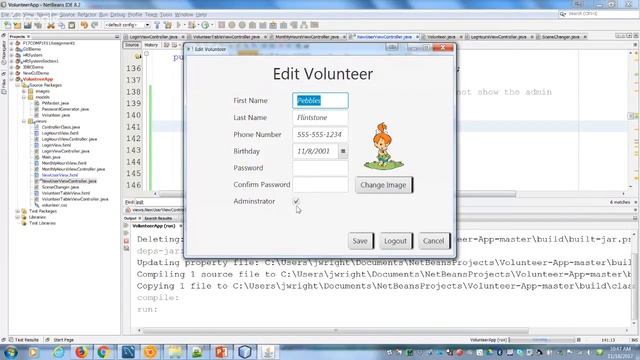Collapse the models package node
The height and width of the screenshot is (360, 640).
pyautogui.click(x=24, y=97)
